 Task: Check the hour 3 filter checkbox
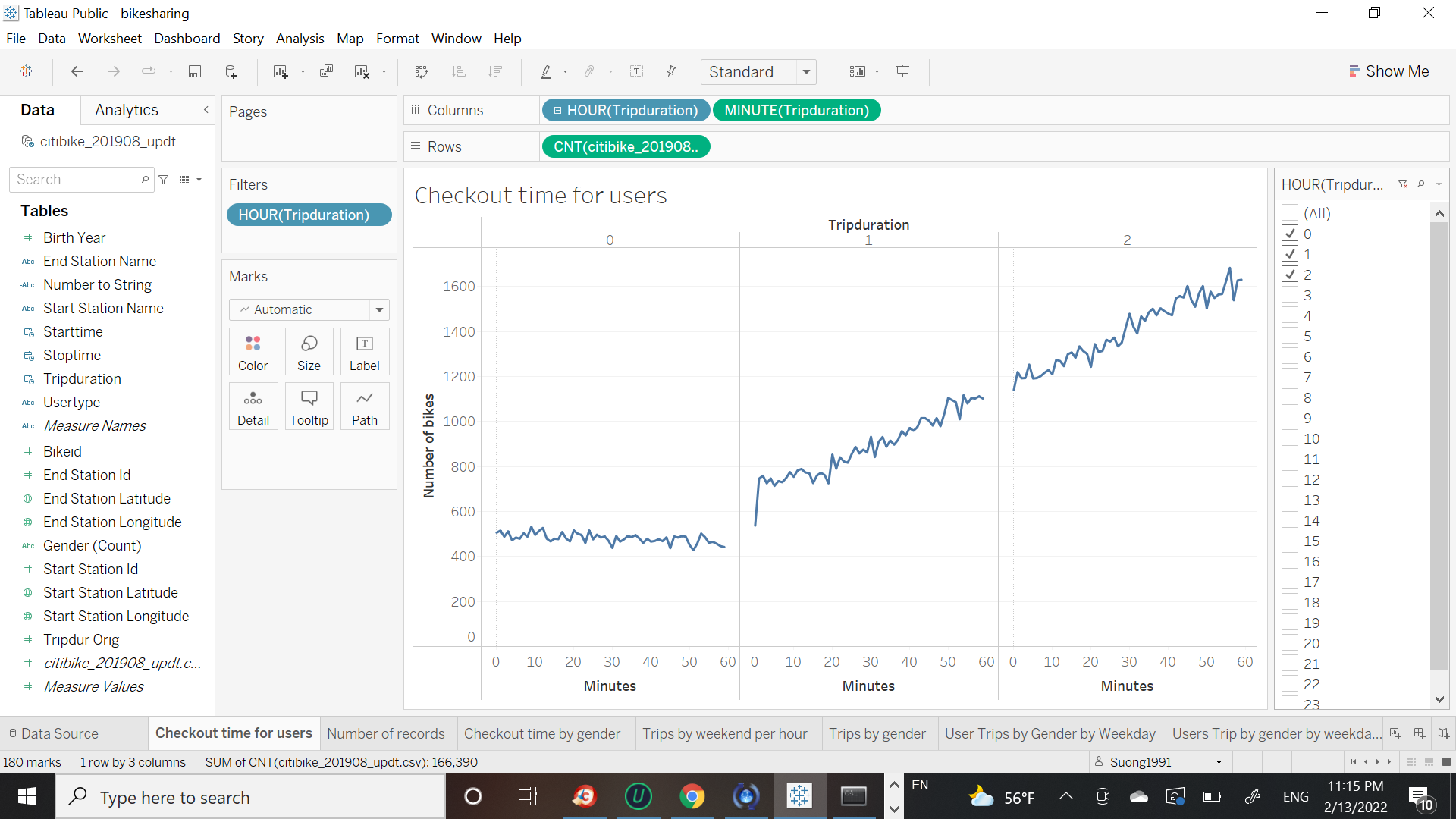point(1289,295)
